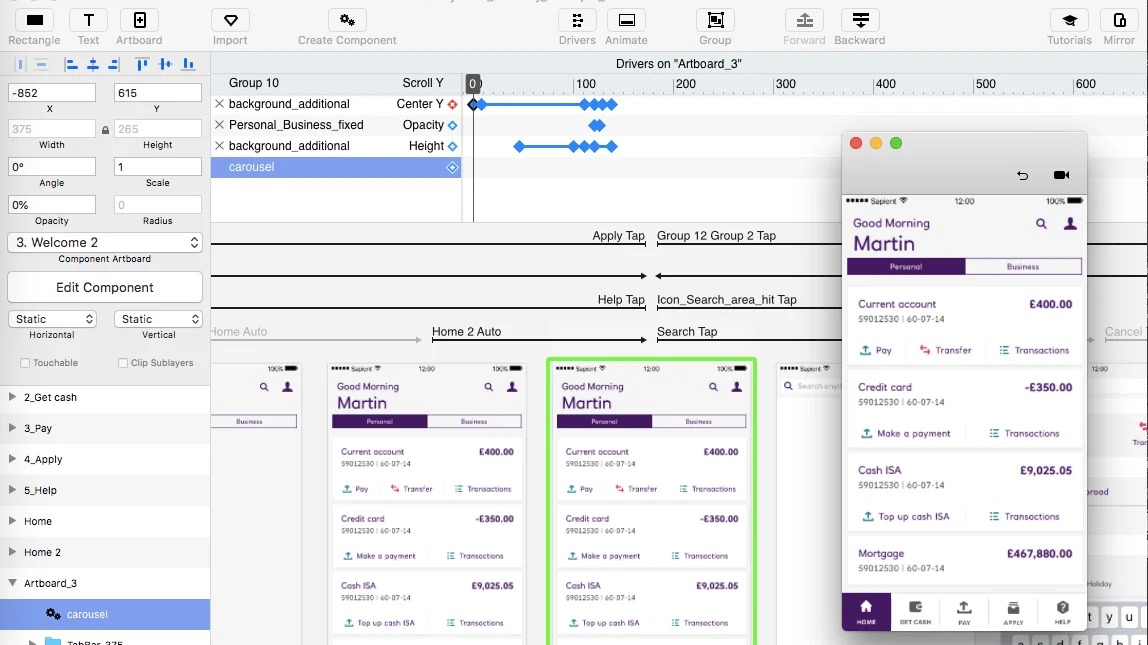The width and height of the screenshot is (1148, 645).
Task: Remove background_additional Height driver
Action: [219, 146]
